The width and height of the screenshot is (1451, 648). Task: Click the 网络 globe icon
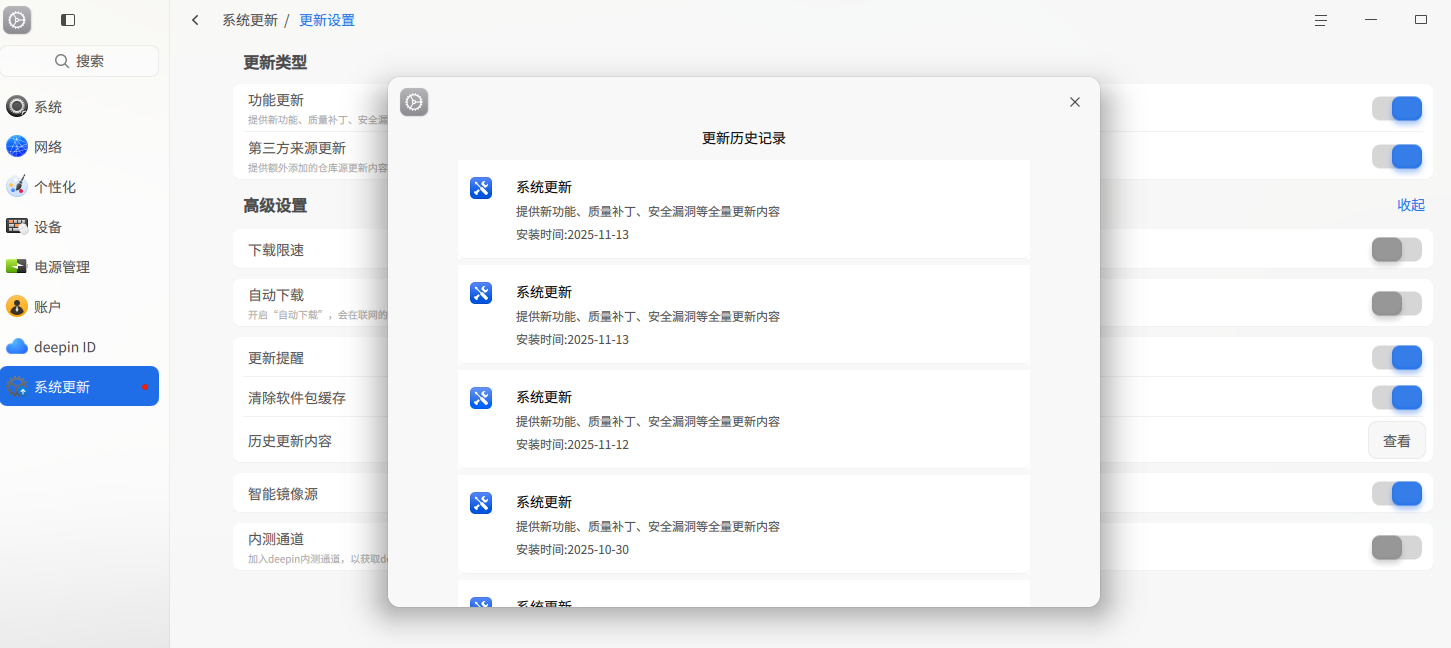17,147
